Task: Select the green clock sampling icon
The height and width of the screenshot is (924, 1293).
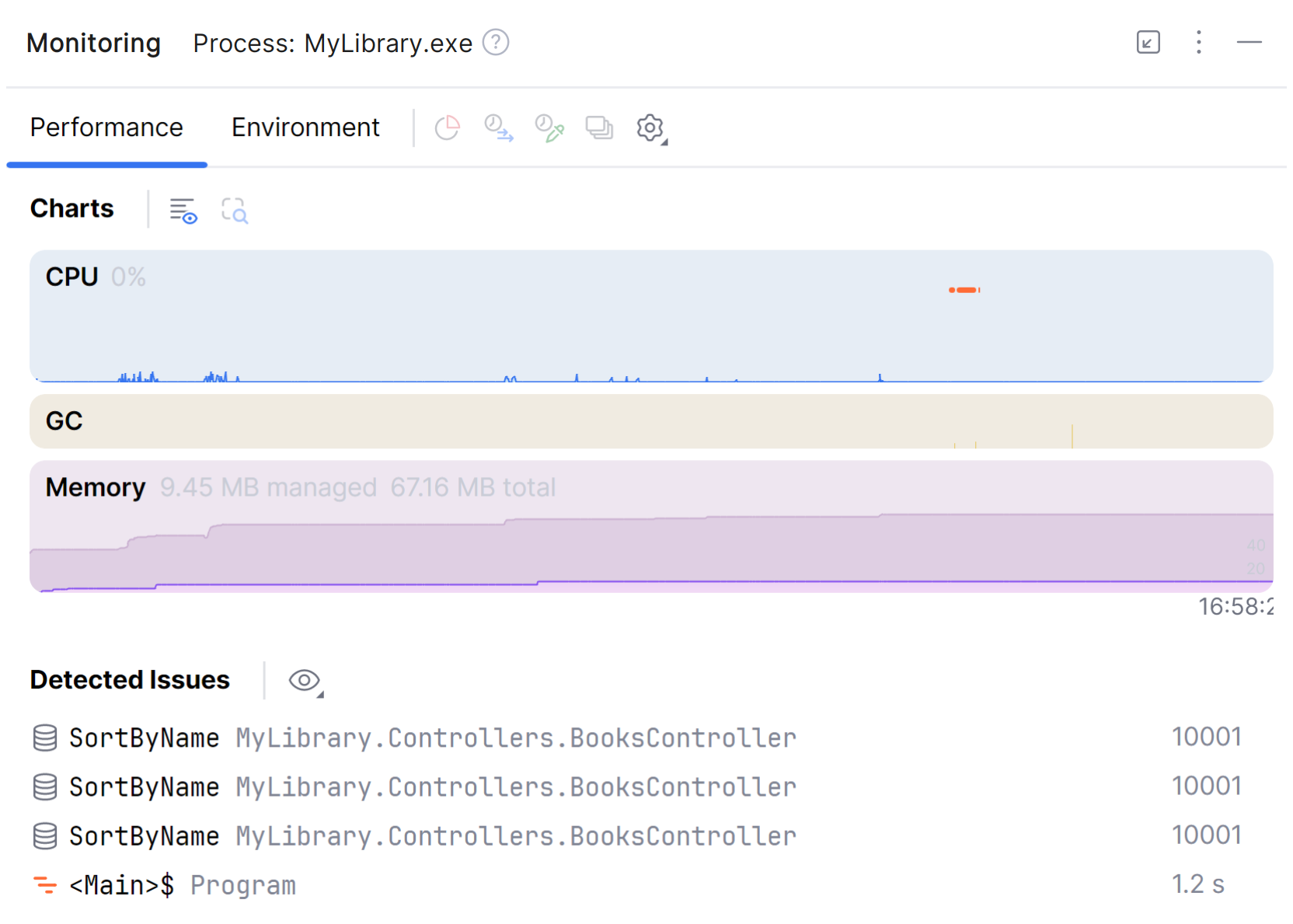Action: point(549,127)
